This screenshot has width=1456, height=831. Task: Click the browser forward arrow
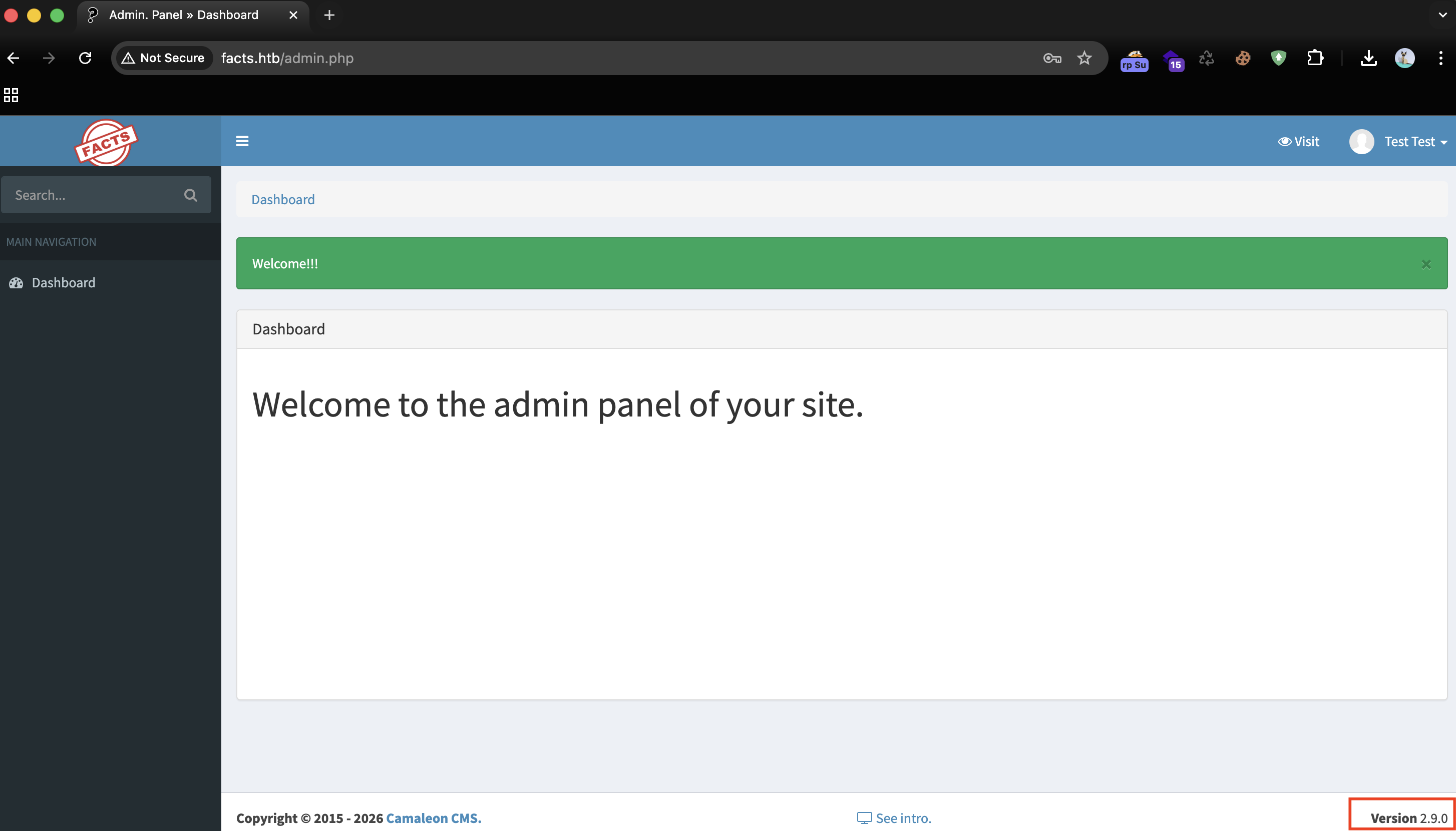click(x=49, y=58)
